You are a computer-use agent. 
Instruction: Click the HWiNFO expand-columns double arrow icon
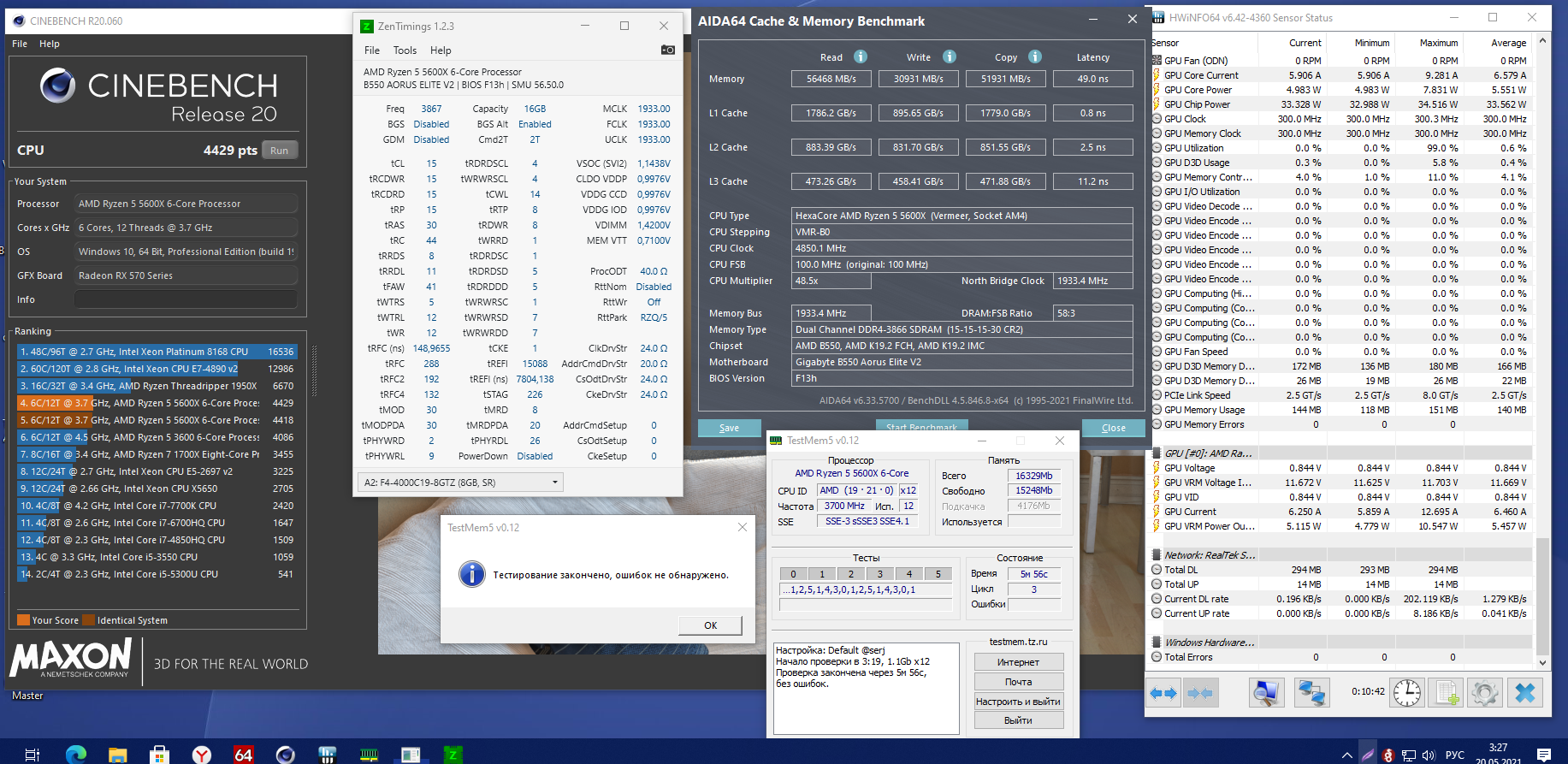(x=1163, y=693)
